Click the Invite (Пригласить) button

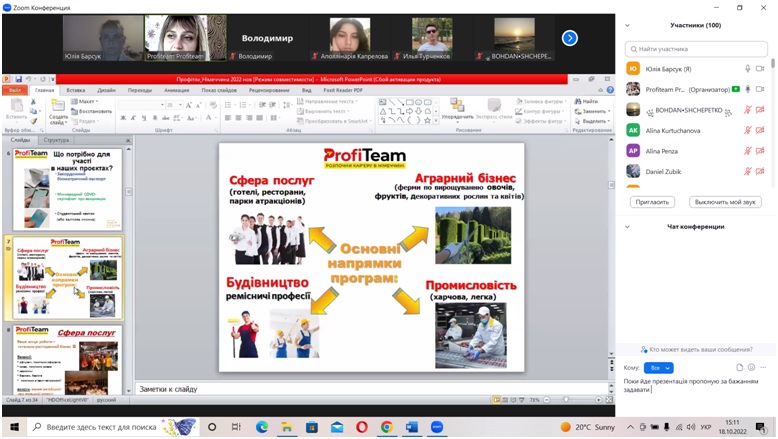click(652, 202)
